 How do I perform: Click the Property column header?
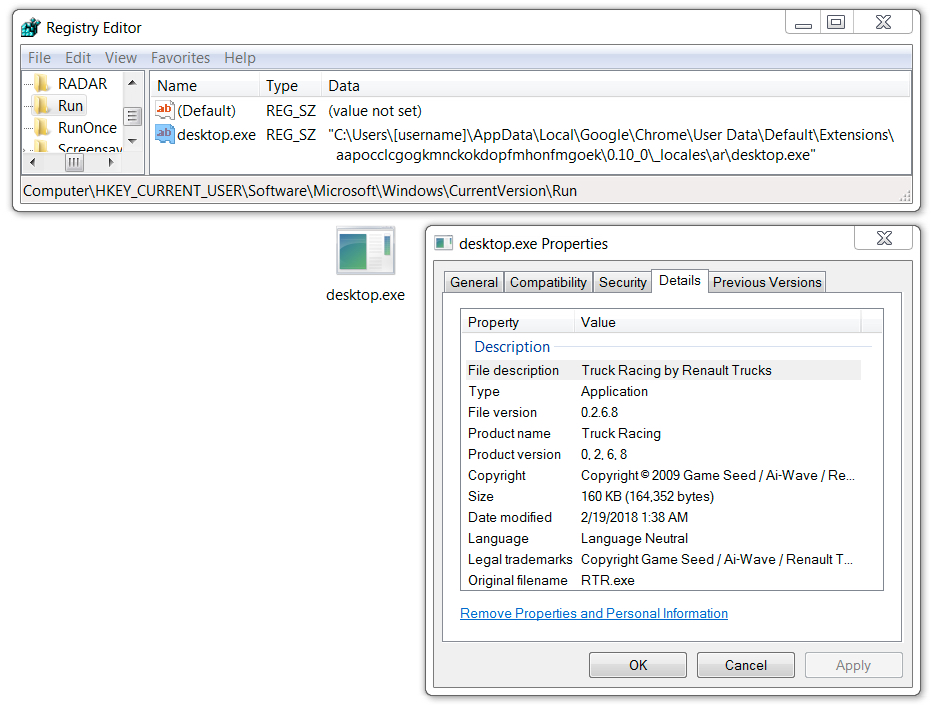(518, 322)
